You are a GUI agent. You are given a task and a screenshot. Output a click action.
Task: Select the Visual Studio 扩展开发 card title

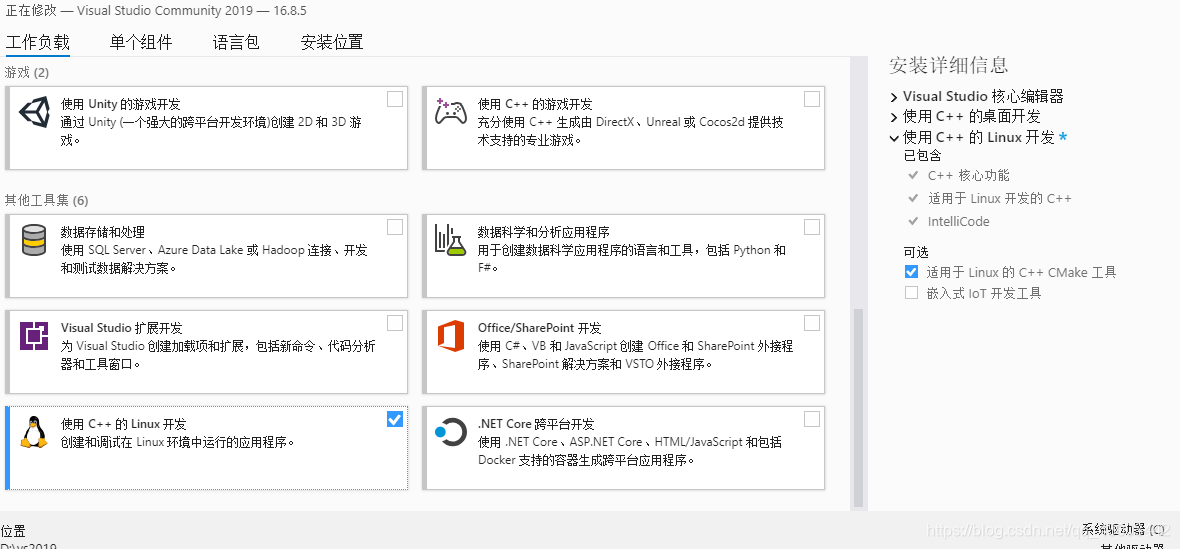(121, 329)
